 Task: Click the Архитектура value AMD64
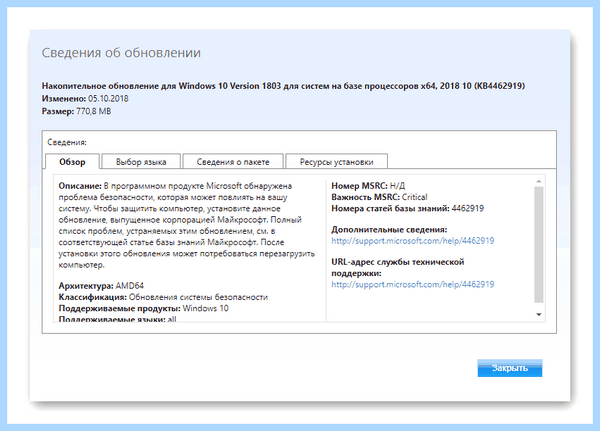[129, 286]
